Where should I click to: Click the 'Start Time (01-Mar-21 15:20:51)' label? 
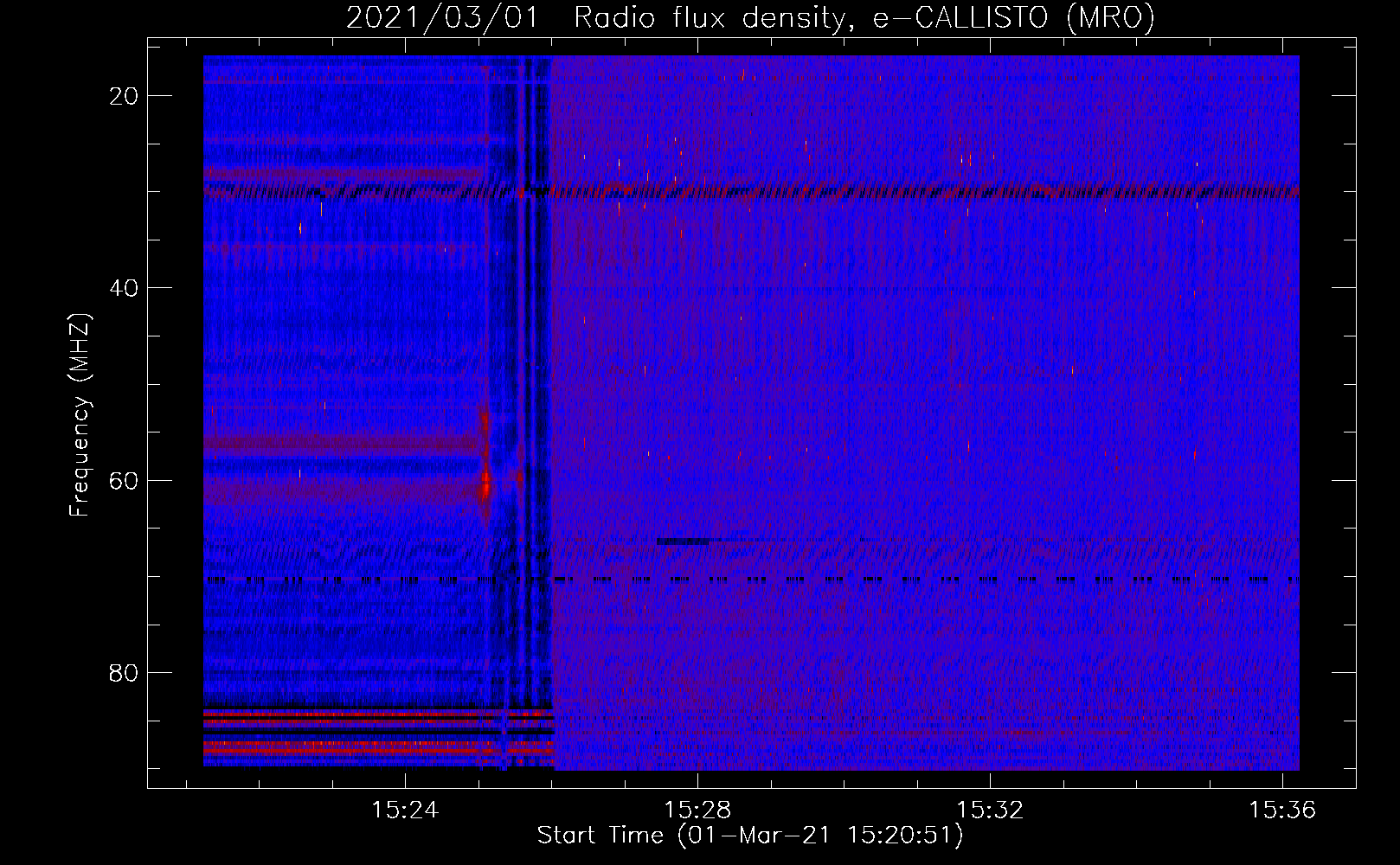[749, 836]
